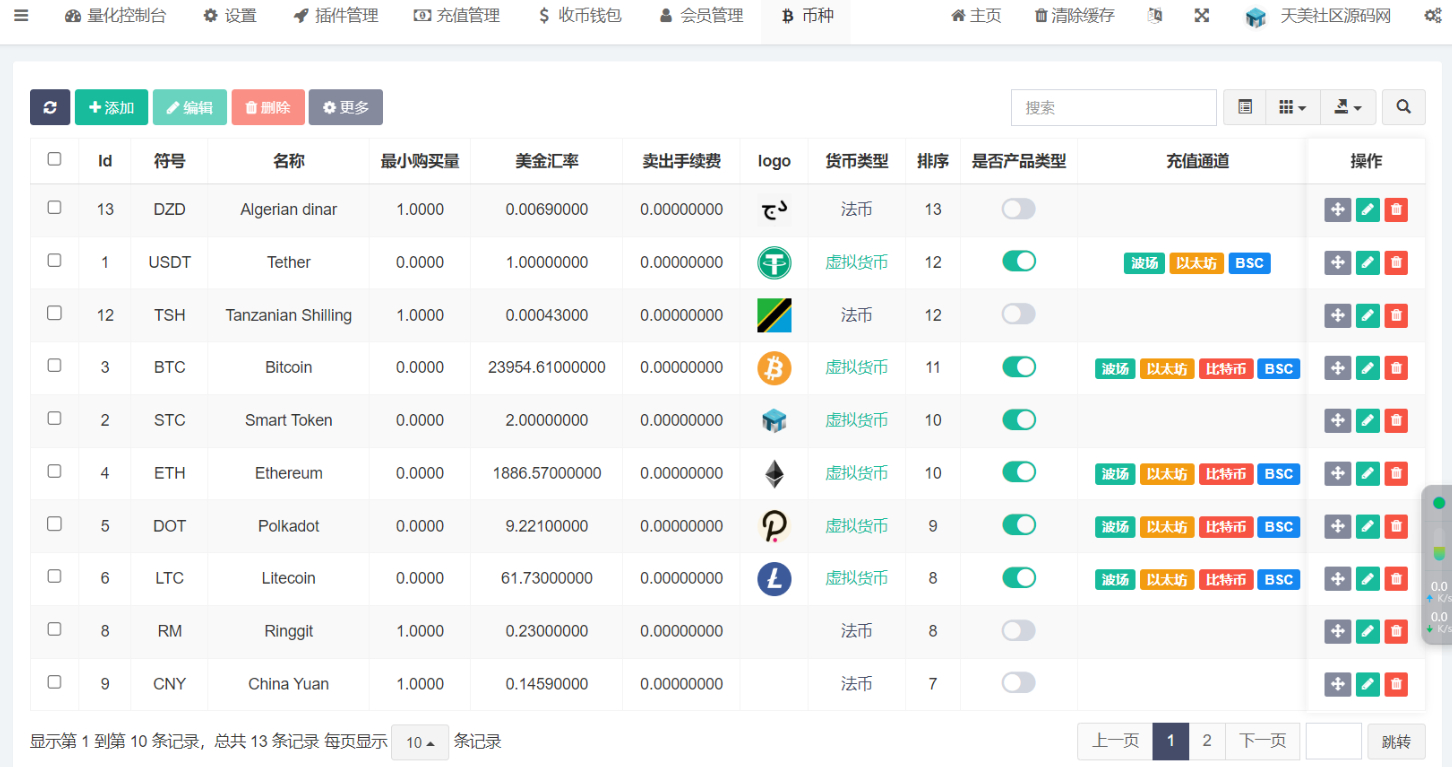Click the 搜索 search input field
Screen dimensions: 1452x767
[x=1113, y=107]
